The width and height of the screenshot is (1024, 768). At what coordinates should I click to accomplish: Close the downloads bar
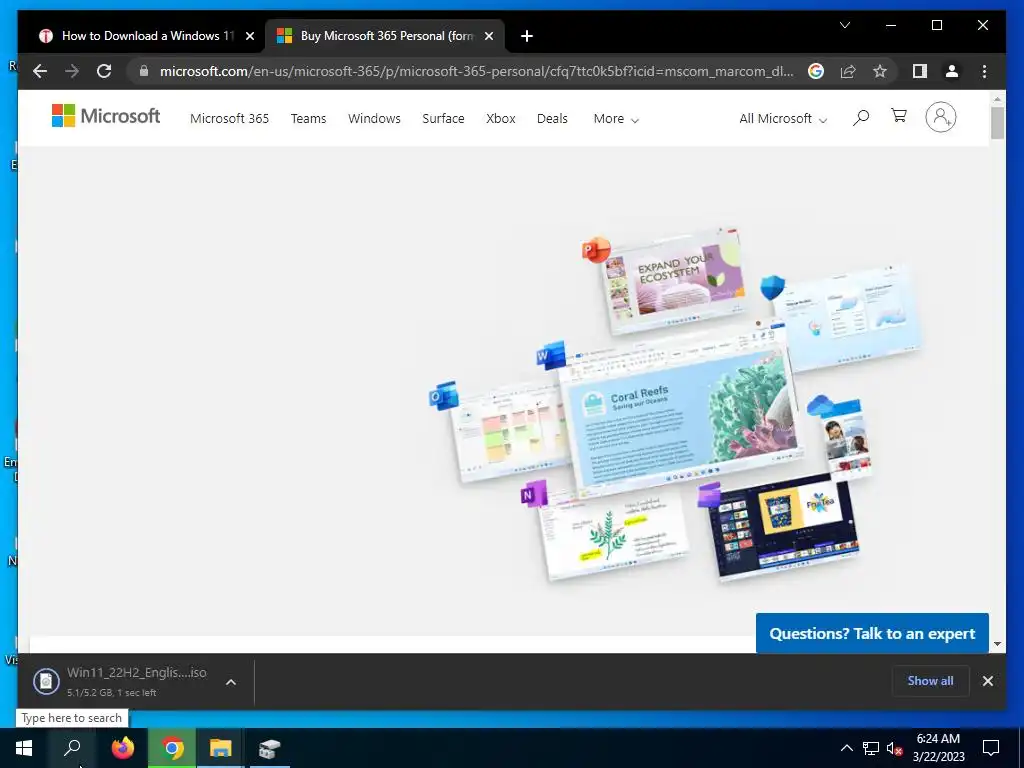pos(987,681)
